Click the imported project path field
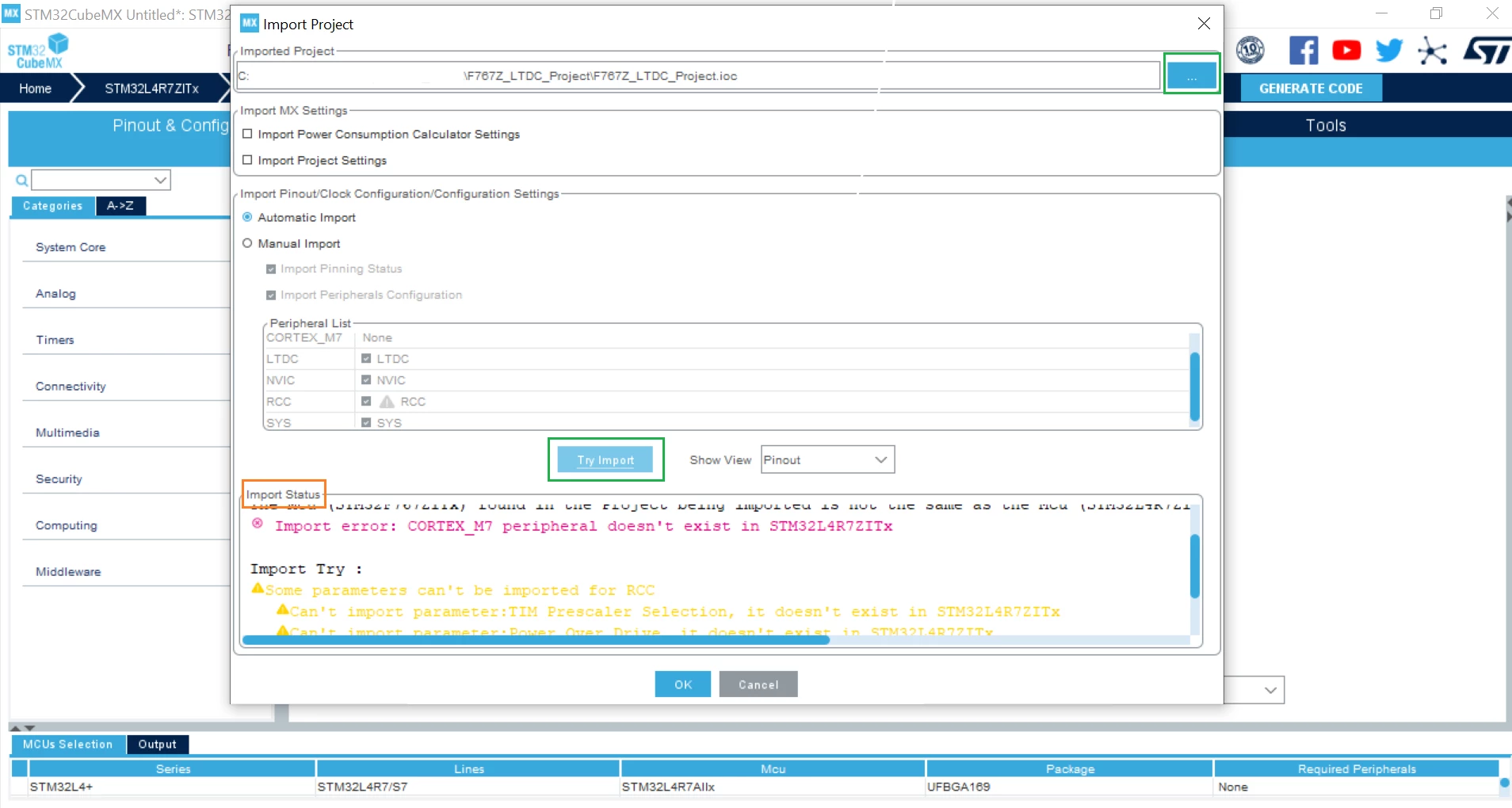Screen dimensions: 1512x808 click(698, 76)
